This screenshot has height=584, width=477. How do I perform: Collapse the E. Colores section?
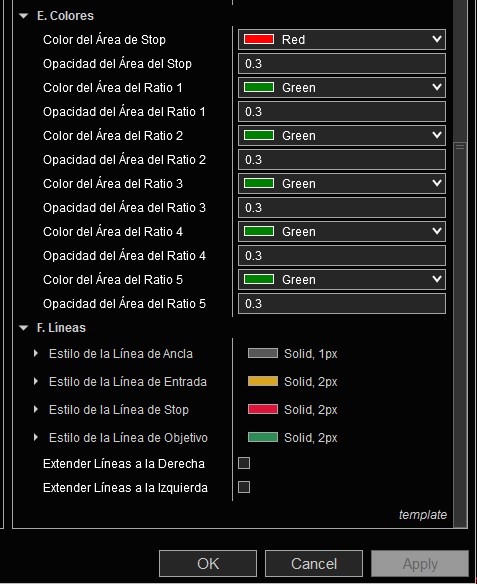tap(23, 16)
